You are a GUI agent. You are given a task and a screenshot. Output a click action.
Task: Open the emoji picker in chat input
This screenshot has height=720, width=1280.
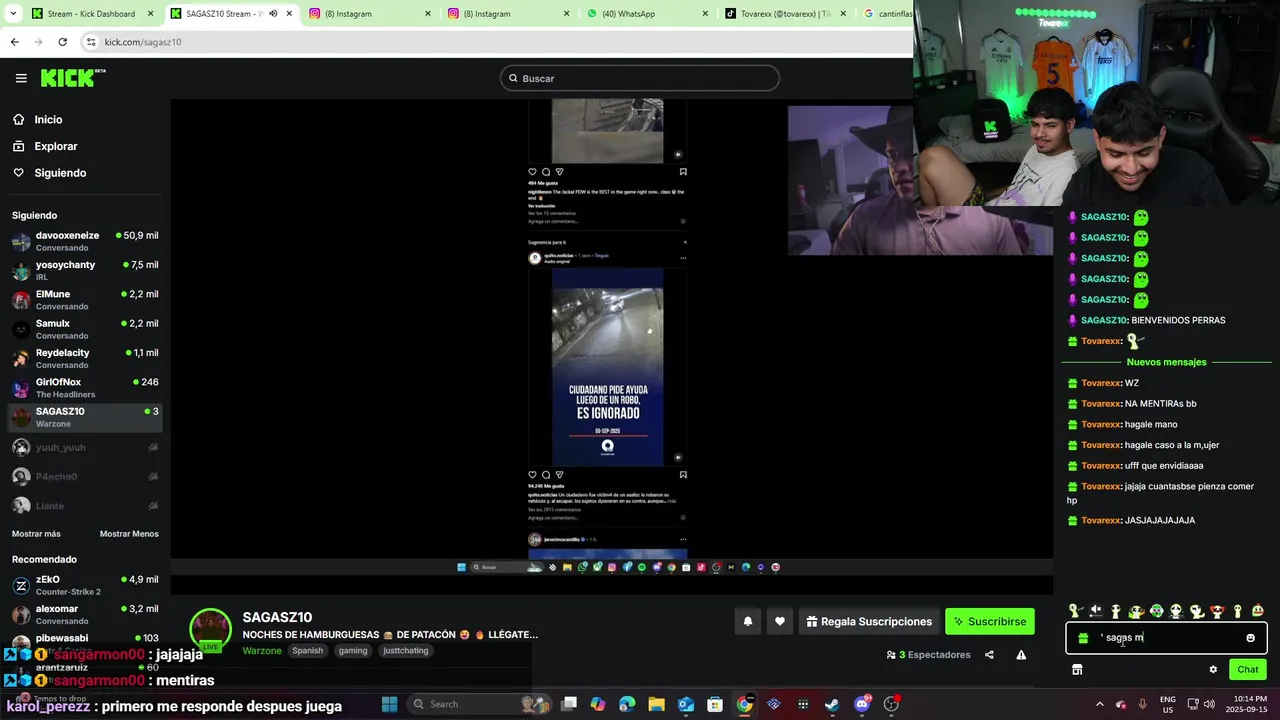click(x=1250, y=638)
